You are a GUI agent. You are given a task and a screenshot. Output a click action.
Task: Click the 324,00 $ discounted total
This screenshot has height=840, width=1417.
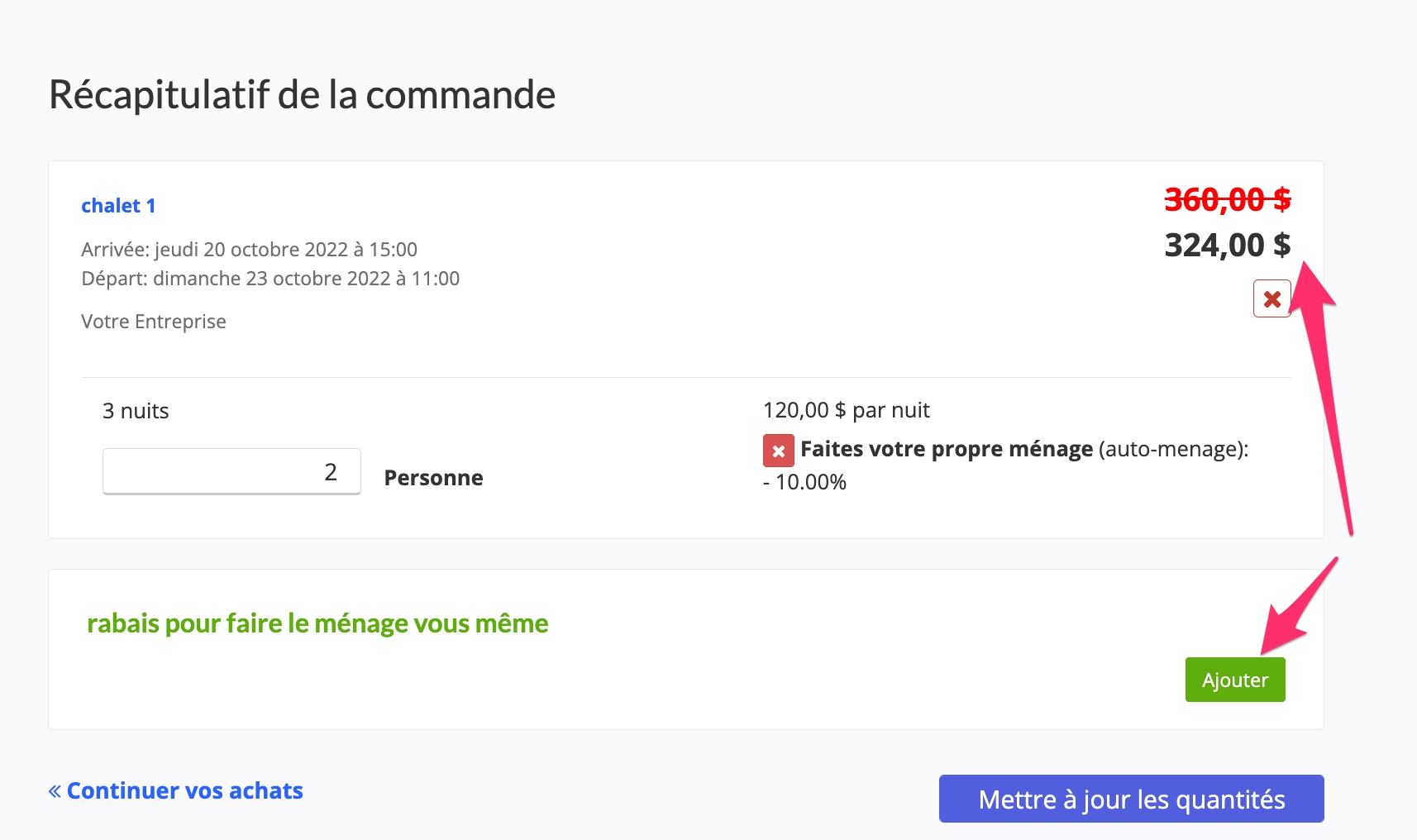pos(1227,246)
